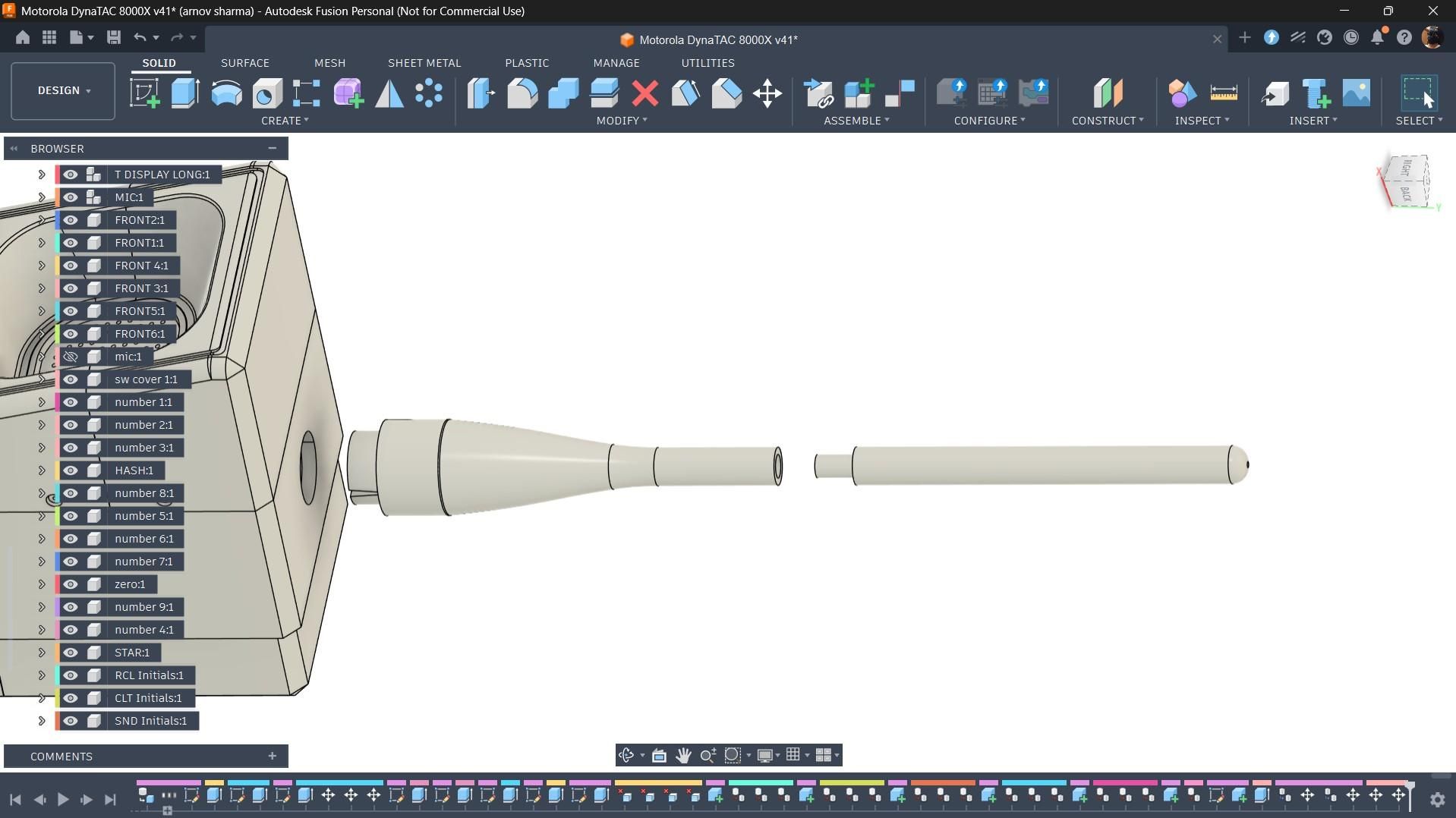Click the Window Select tool icon
The width and height of the screenshot is (1456, 818).
point(1419,93)
